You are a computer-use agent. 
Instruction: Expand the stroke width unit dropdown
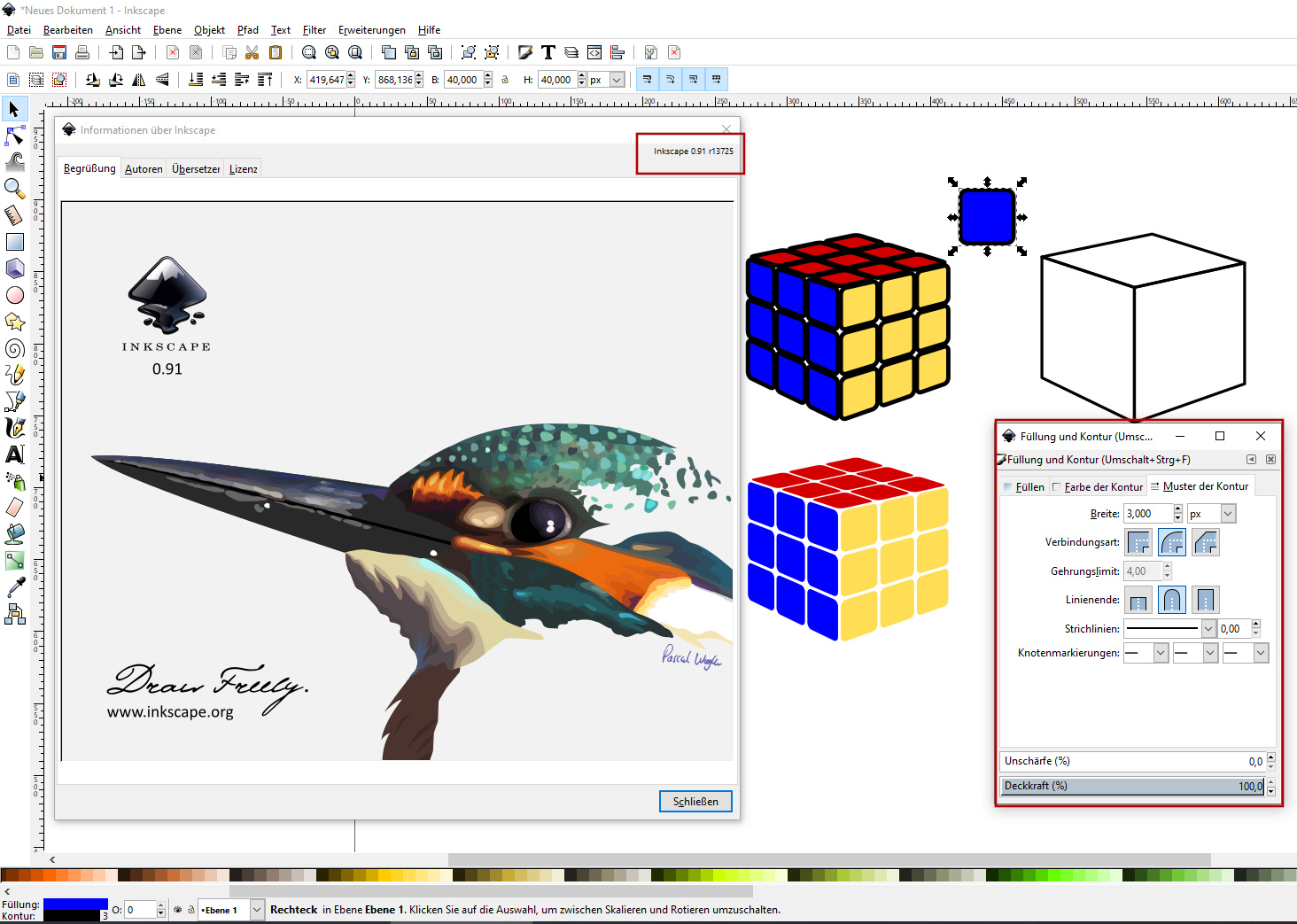tap(1228, 514)
